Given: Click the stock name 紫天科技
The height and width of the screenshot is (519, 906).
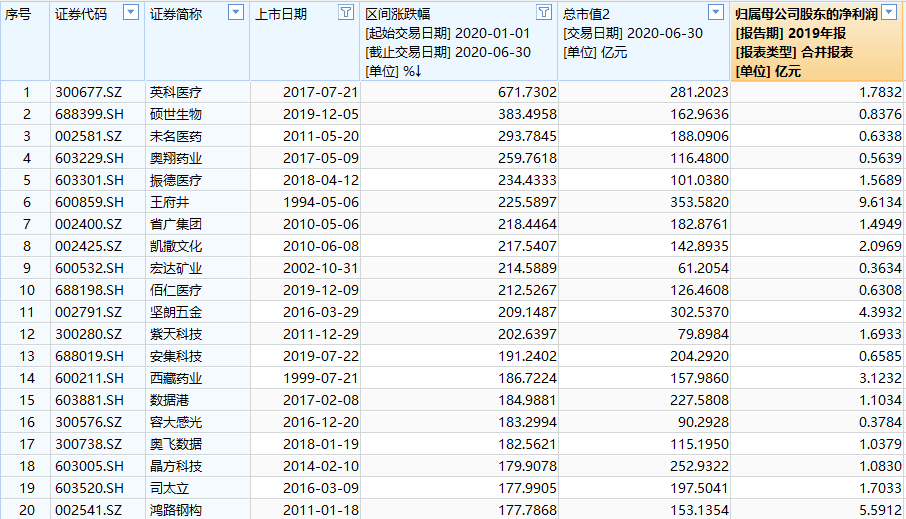Looking at the screenshot, I should click(176, 334).
